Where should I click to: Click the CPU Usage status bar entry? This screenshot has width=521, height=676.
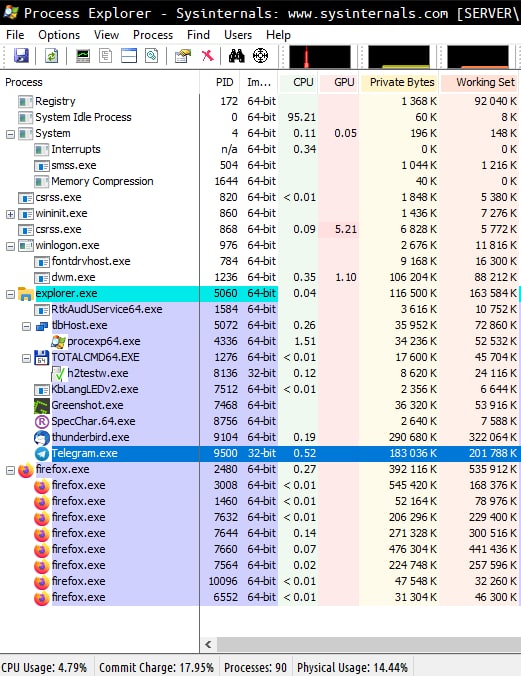click(44, 667)
